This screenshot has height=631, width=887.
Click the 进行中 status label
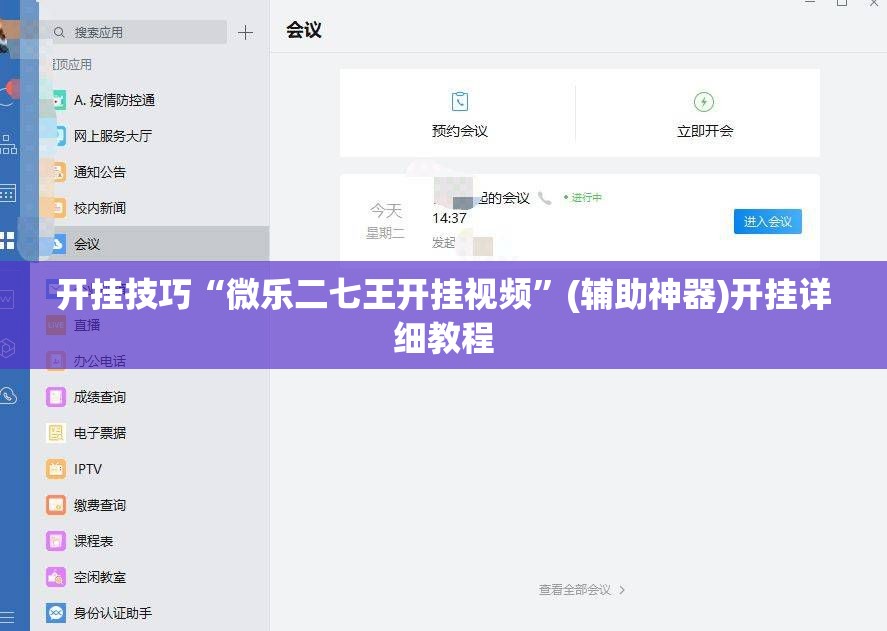tap(585, 198)
